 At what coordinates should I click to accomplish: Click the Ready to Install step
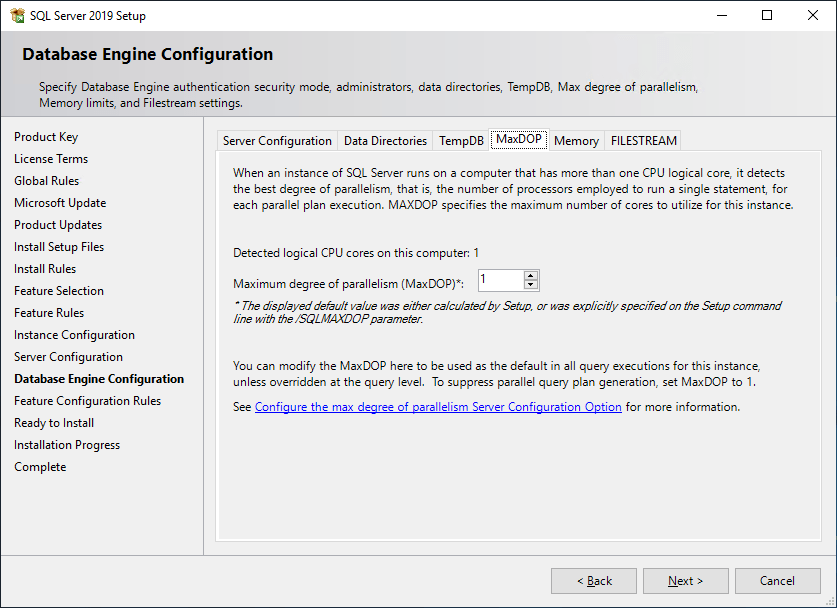pos(54,423)
